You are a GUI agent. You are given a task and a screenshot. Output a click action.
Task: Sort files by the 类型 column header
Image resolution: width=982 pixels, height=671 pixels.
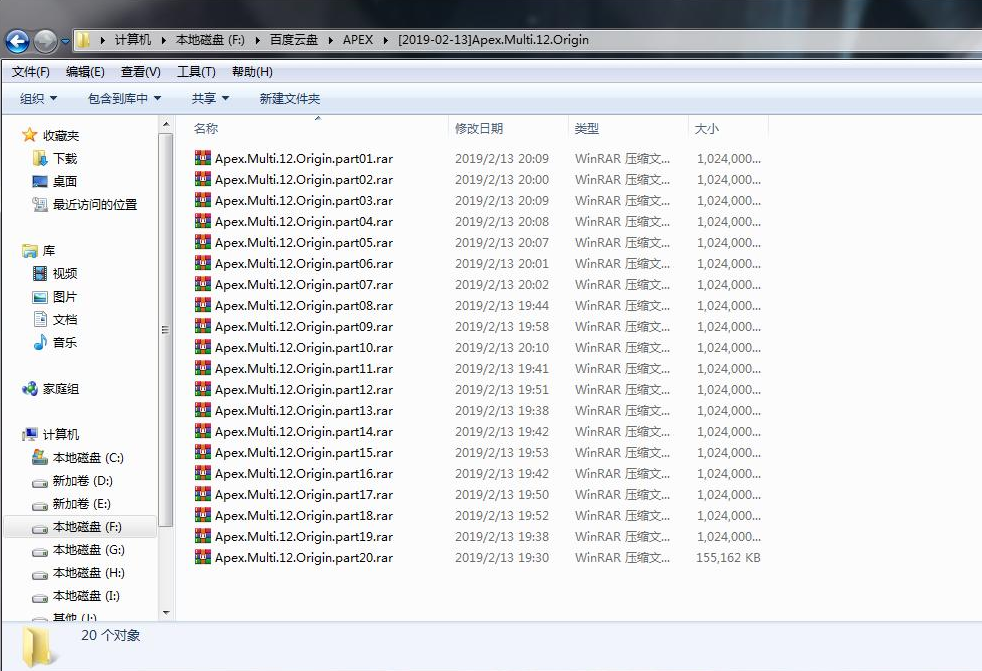tap(587, 128)
